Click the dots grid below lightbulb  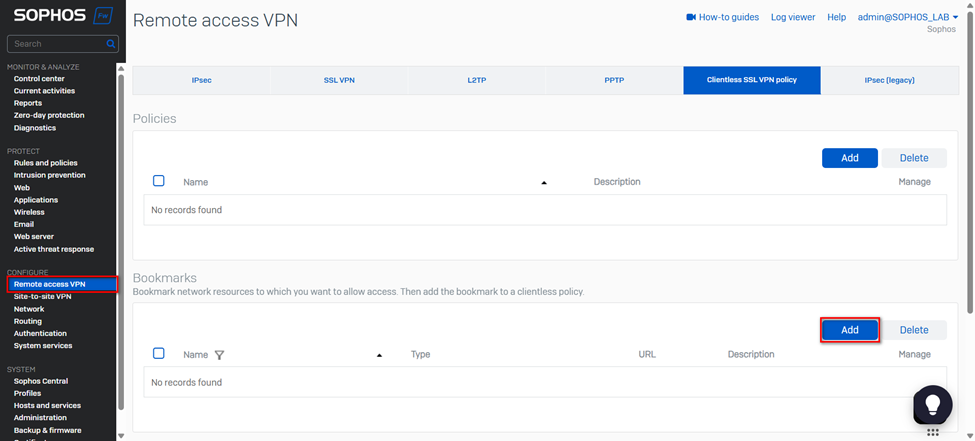click(932, 433)
